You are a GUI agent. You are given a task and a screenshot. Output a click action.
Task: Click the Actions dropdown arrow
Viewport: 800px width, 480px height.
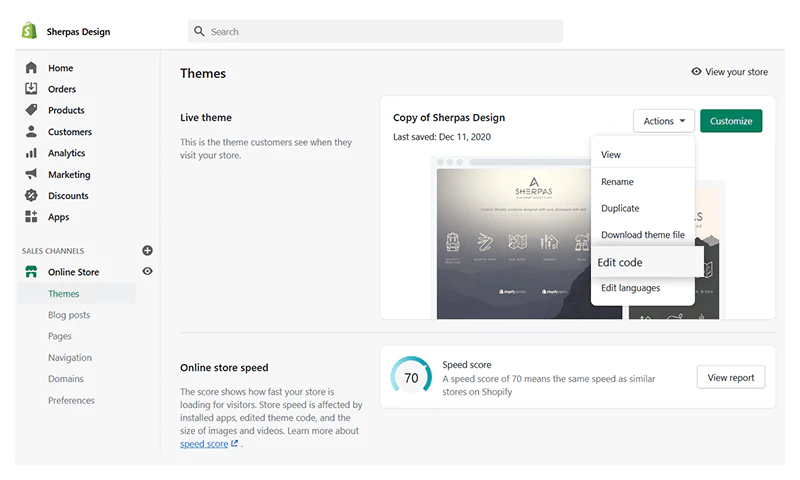[683, 121]
